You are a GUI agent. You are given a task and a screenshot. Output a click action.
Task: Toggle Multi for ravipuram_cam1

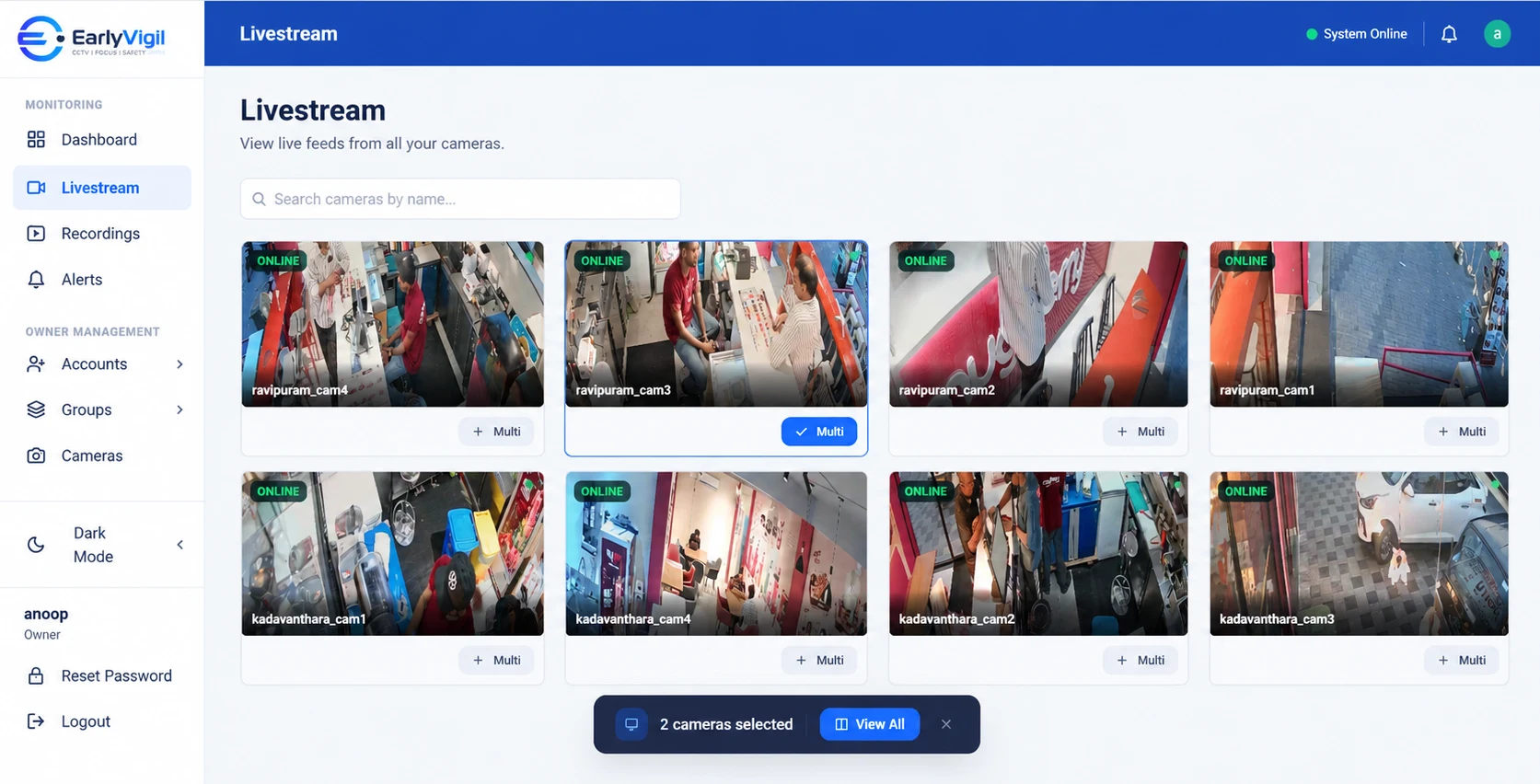pyautogui.click(x=1462, y=432)
